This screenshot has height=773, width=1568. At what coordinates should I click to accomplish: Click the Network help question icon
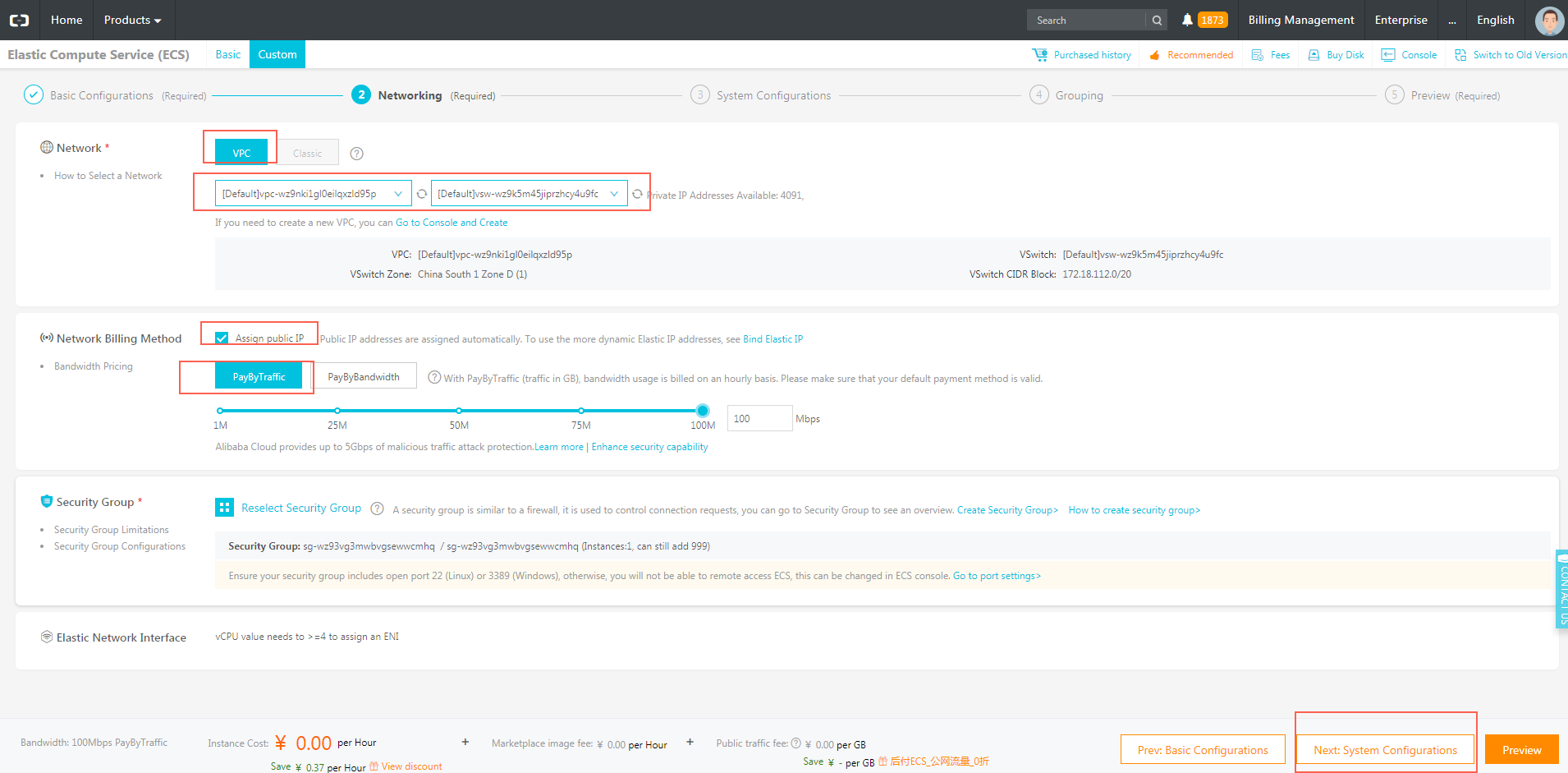point(356,154)
